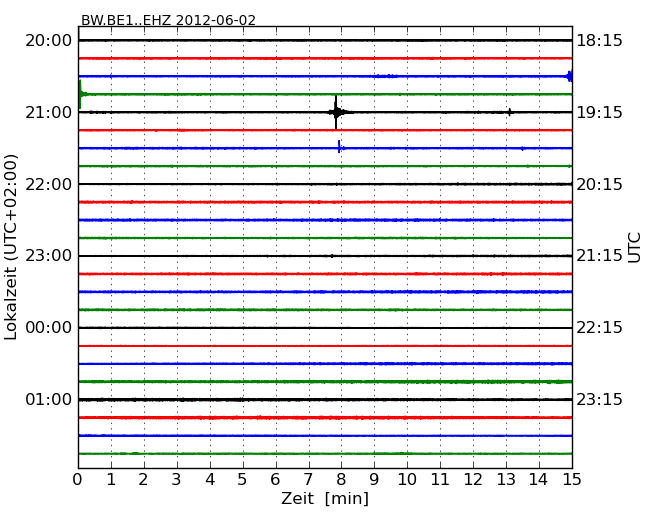650x520 pixels.
Task: Click the plot title BW.BE1..EHZ 2012-06-02
Action: coord(168,20)
